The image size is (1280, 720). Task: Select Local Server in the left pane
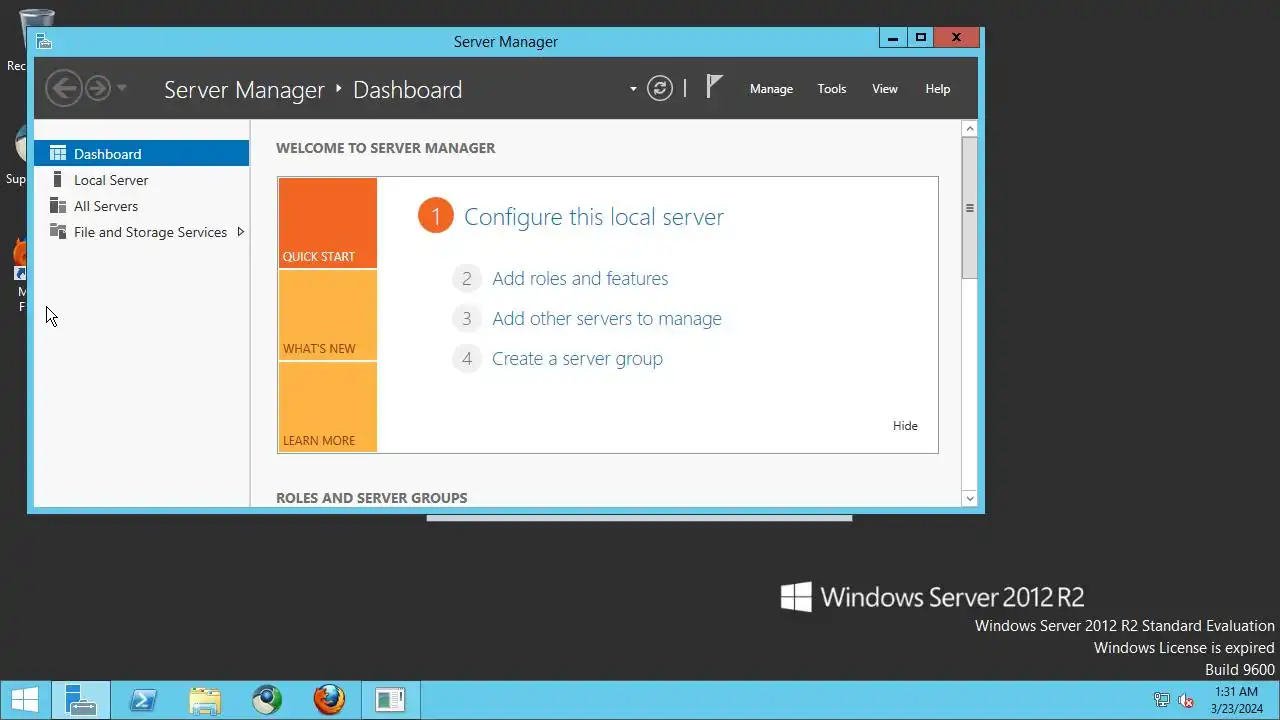[141, 180]
